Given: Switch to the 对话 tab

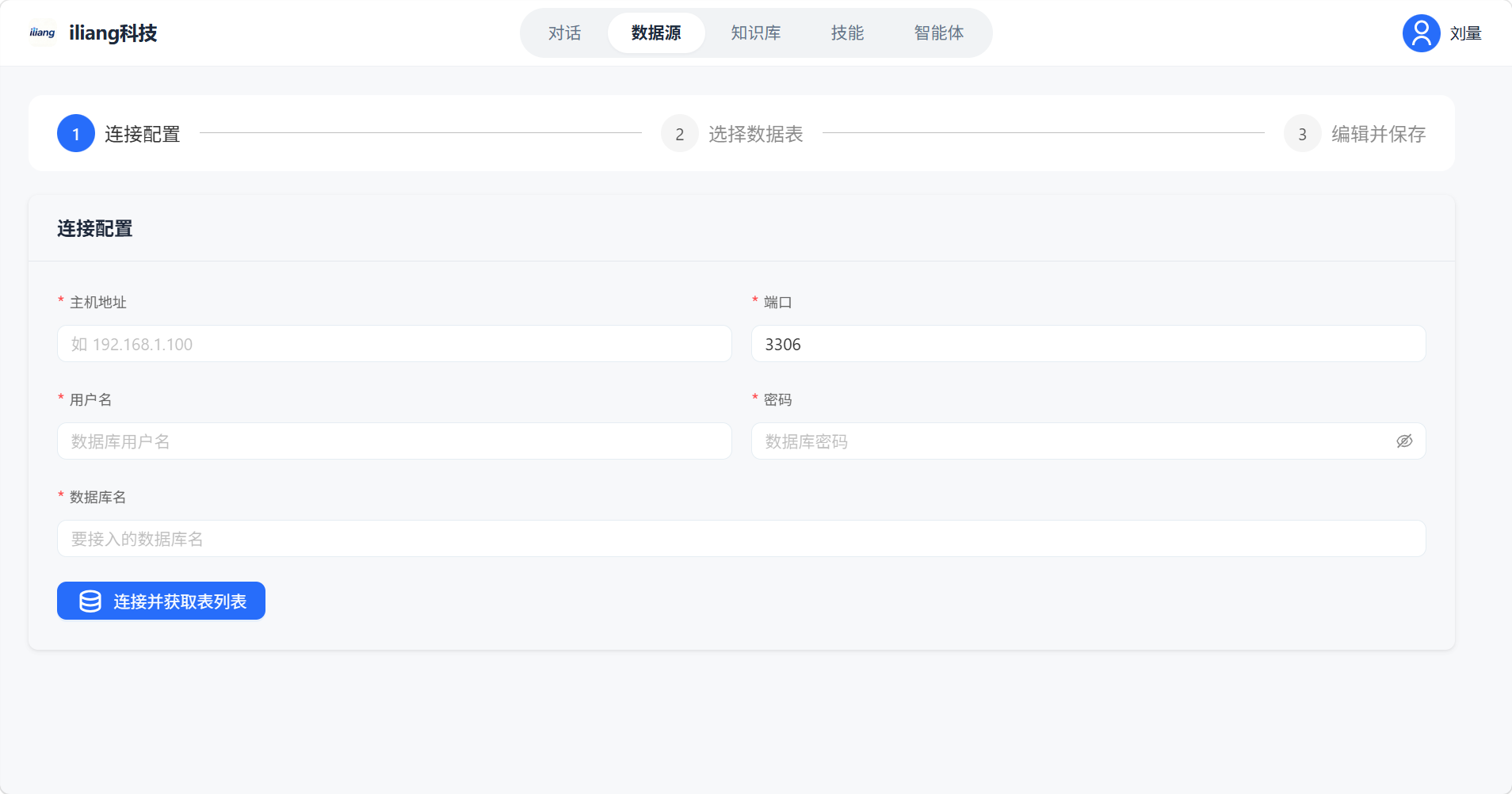Looking at the screenshot, I should point(564,32).
